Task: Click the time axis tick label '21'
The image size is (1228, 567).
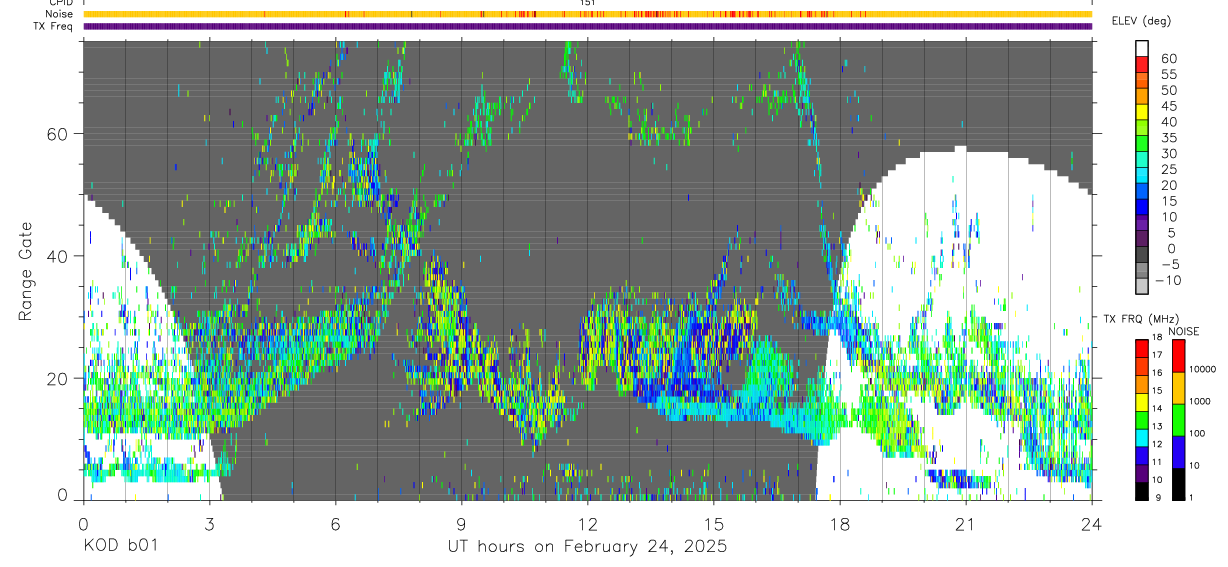Action: pos(965,523)
